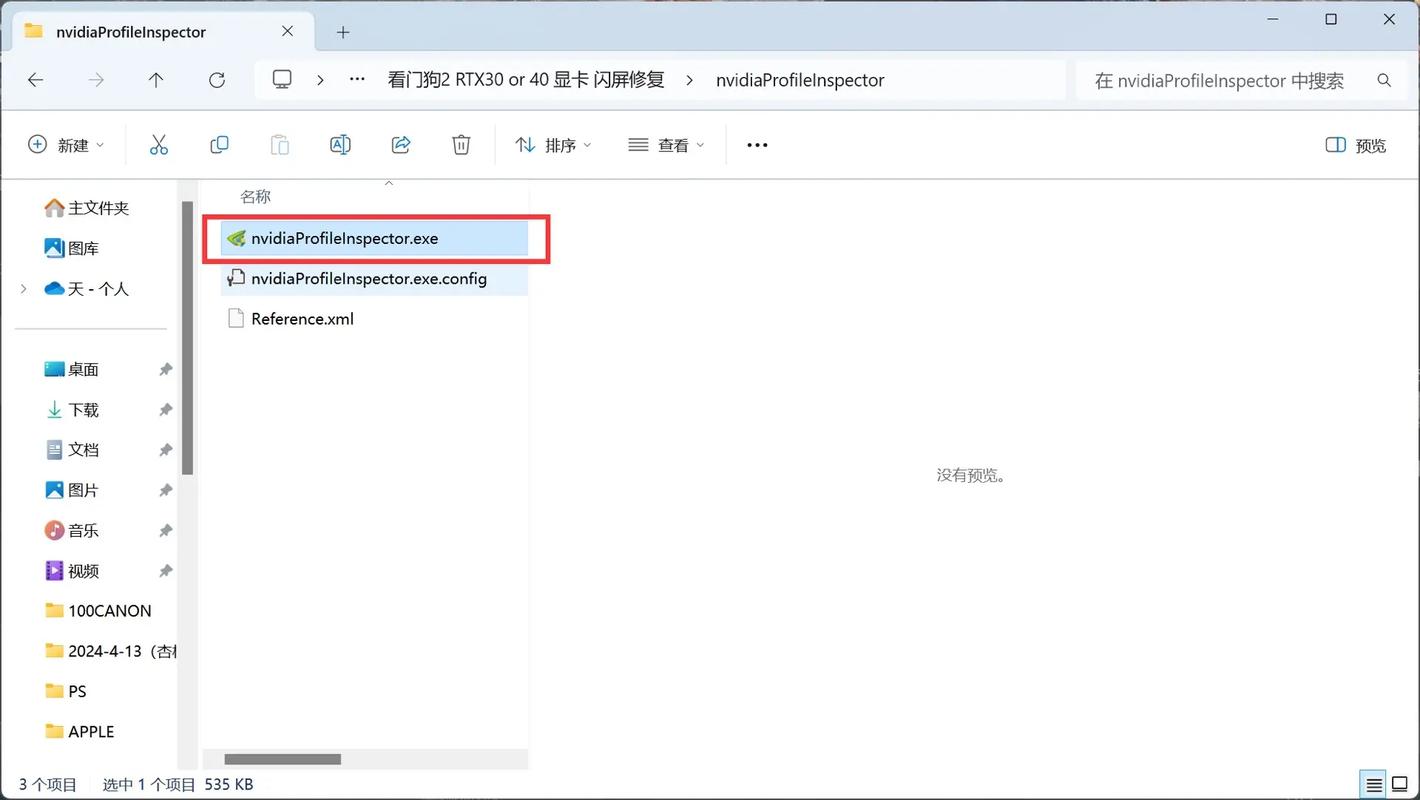Click the This PC monitor icon in address bar

tap(282, 79)
